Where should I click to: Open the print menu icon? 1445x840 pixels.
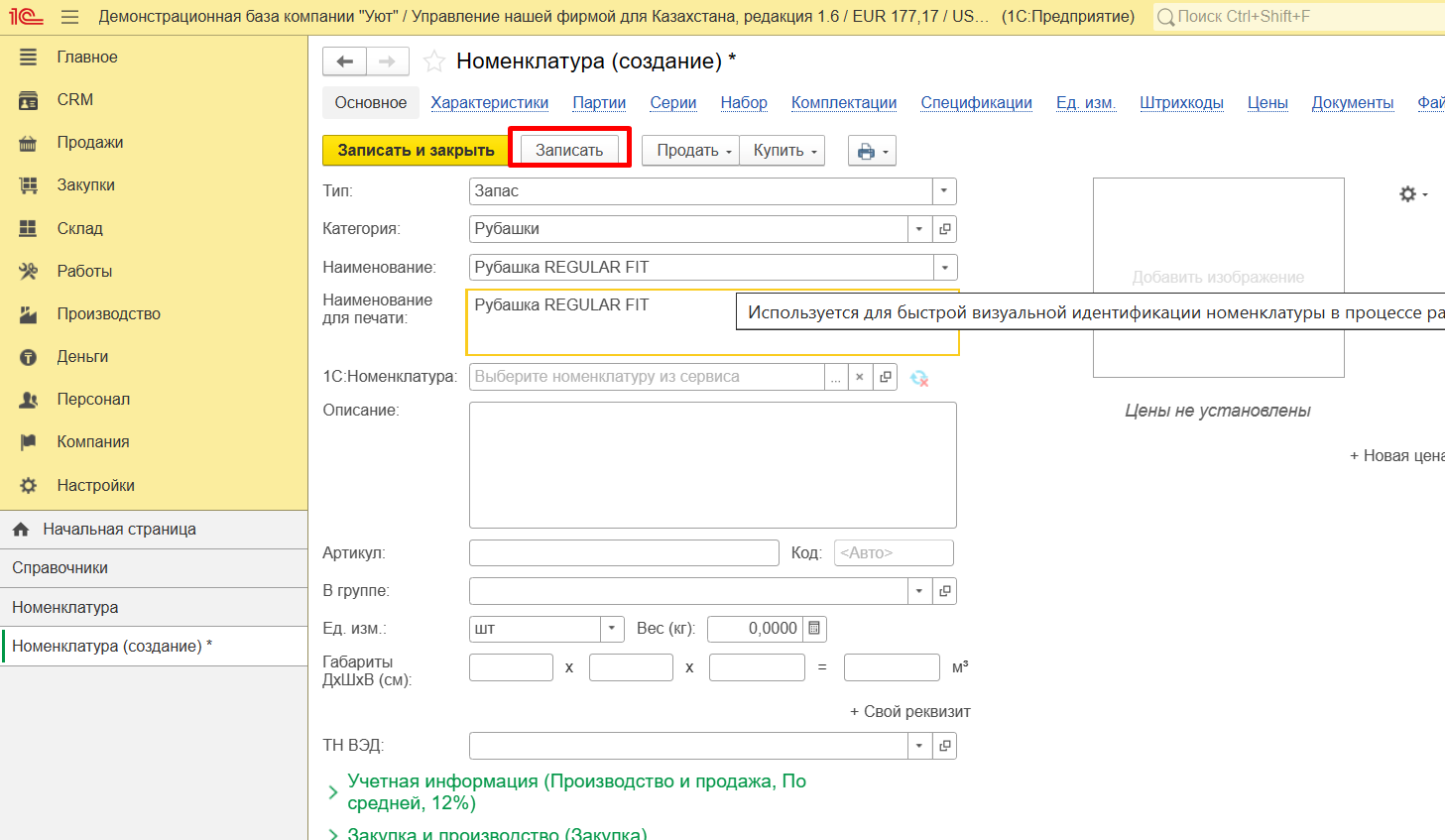(x=872, y=151)
